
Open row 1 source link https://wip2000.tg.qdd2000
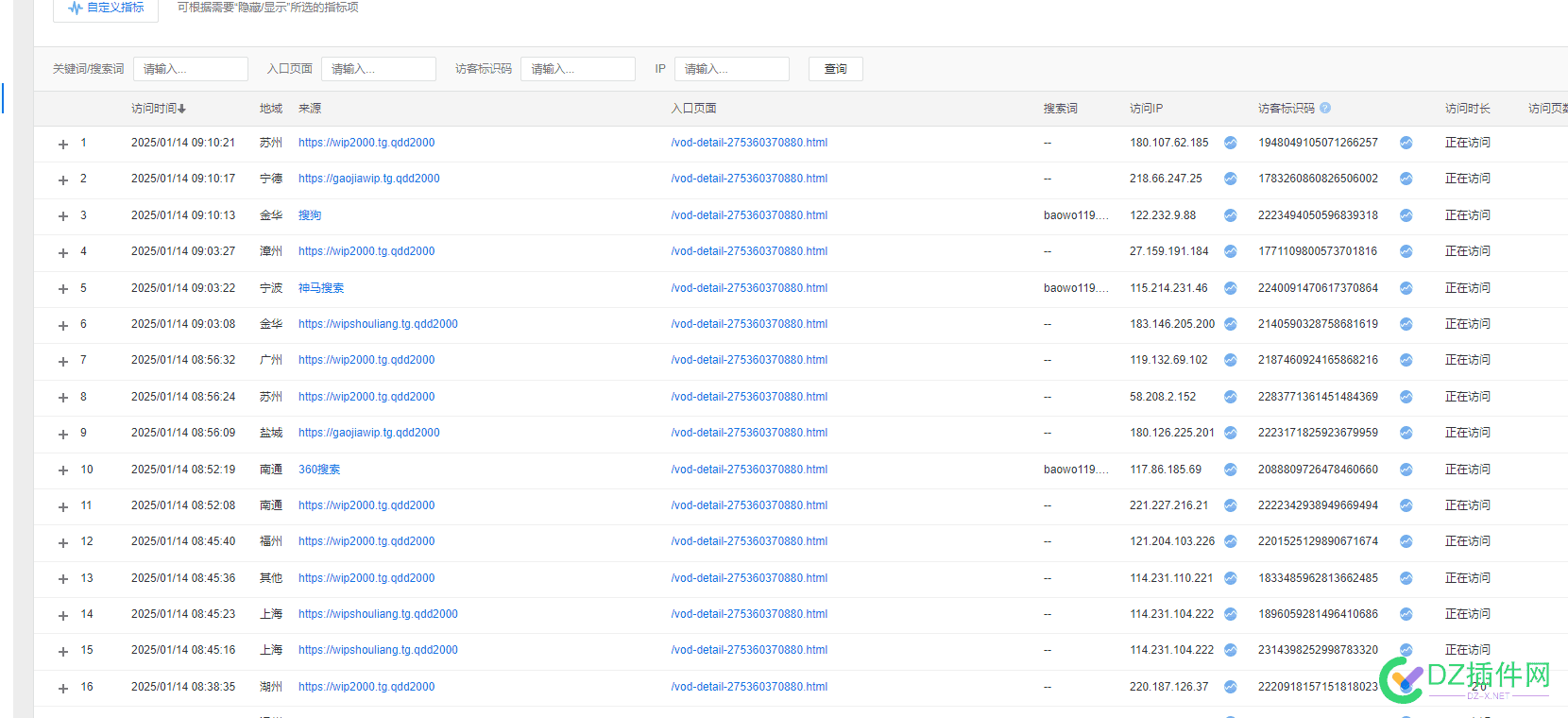click(366, 143)
